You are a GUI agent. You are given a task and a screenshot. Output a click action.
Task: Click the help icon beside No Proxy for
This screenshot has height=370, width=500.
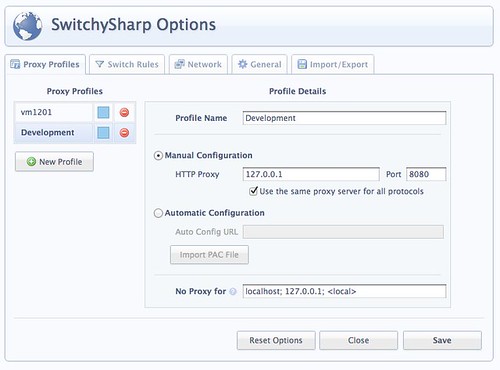pyautogui.click(x=233, y=292)
